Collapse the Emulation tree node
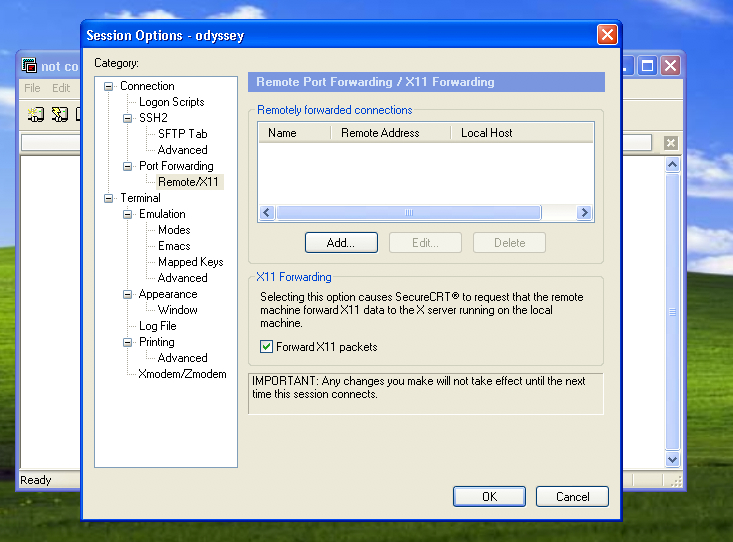The width and height of the screenshot is (733, 542). 127,215
